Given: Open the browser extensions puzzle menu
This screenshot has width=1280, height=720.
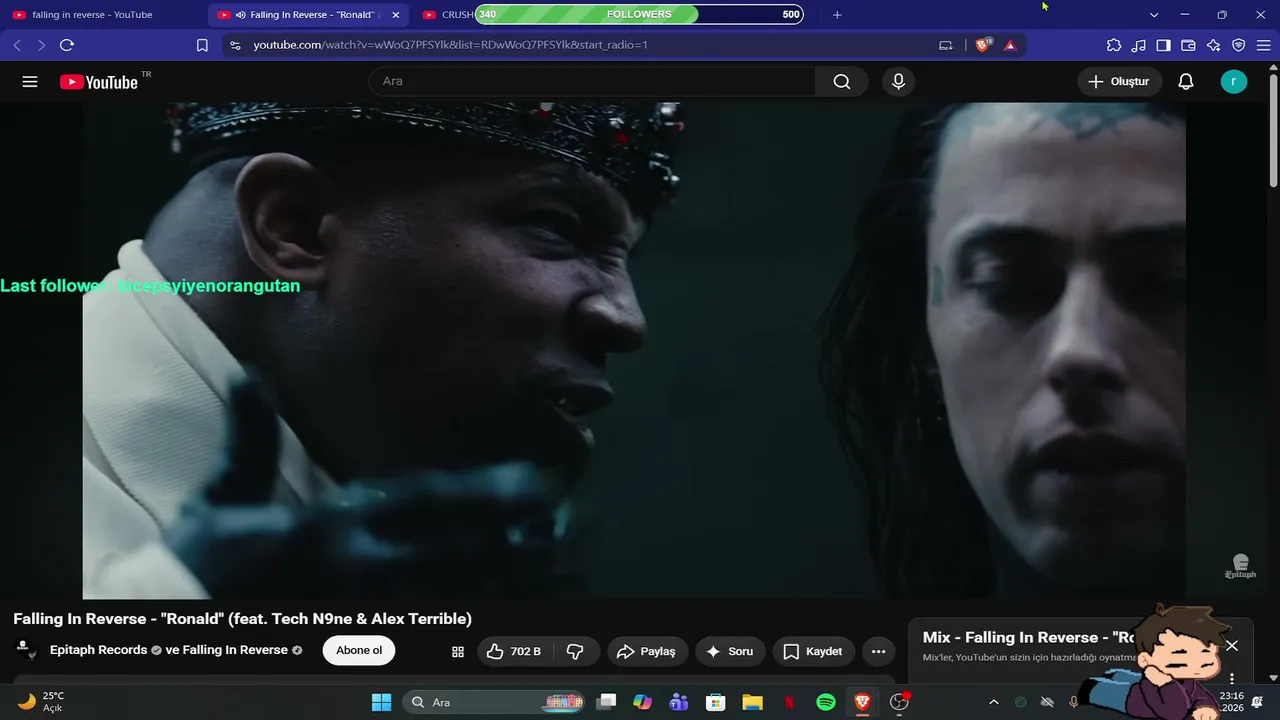Looking at the screenshot, I should 1114,45.
